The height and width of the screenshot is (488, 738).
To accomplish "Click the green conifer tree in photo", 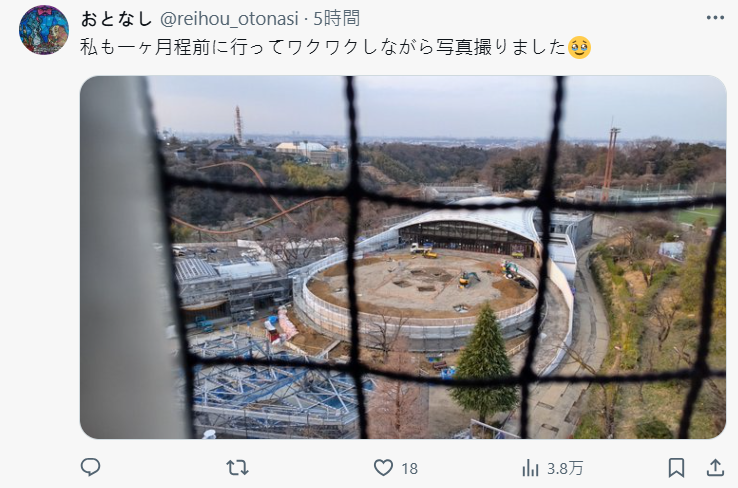I will click(x=483, y=362).
